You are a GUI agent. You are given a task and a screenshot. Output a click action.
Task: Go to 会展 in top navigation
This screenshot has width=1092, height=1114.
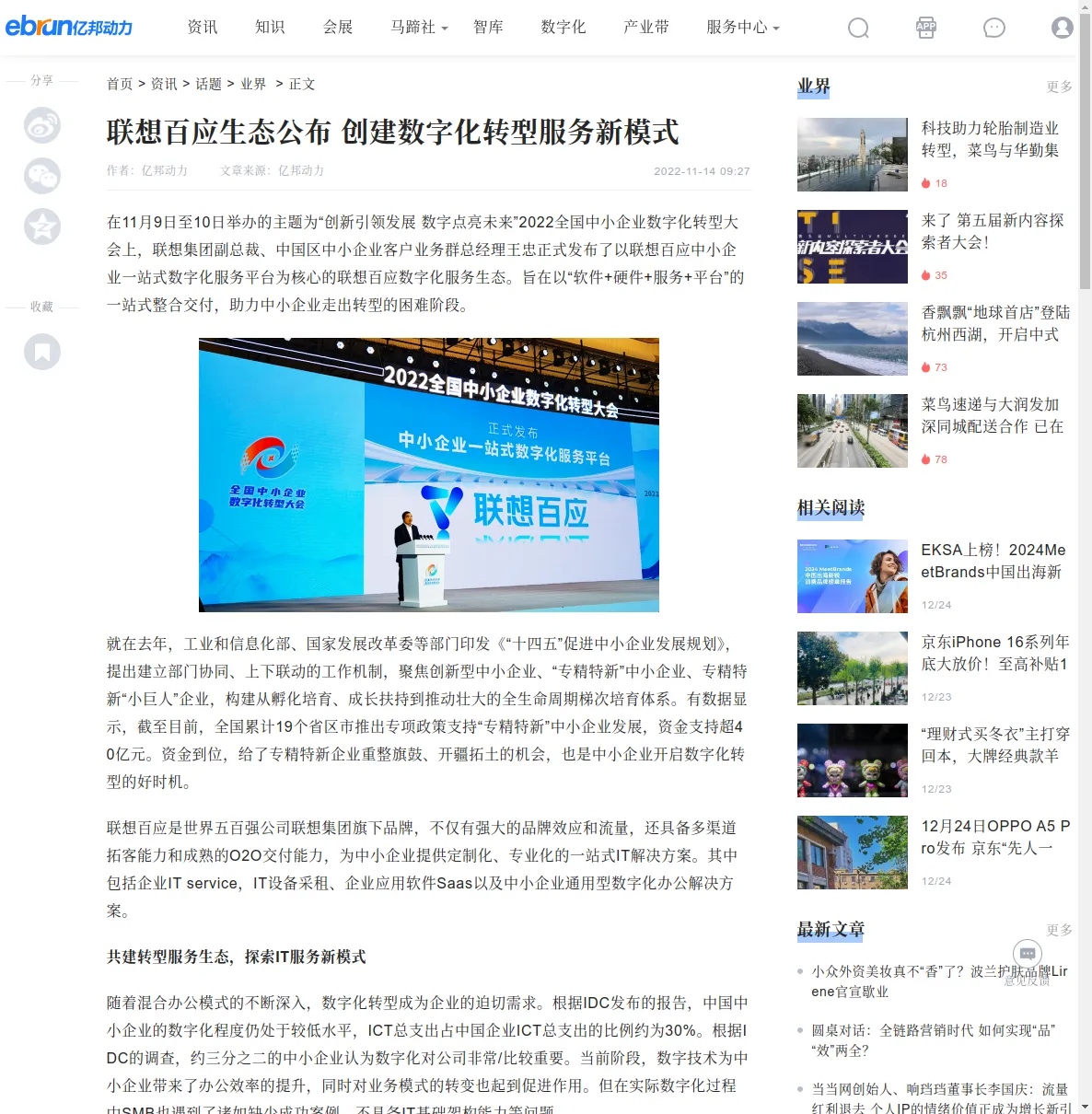338,28
